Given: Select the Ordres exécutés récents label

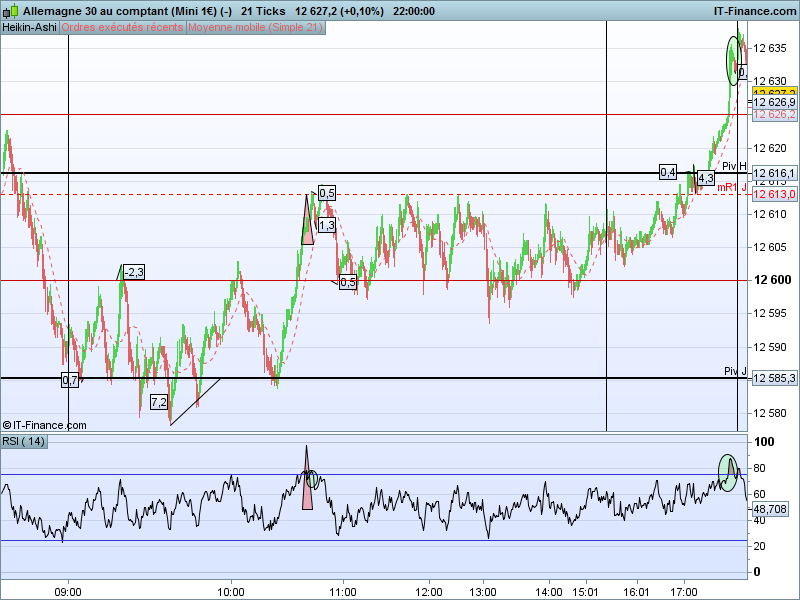Looking at the screenshot, I should (122, 28).
